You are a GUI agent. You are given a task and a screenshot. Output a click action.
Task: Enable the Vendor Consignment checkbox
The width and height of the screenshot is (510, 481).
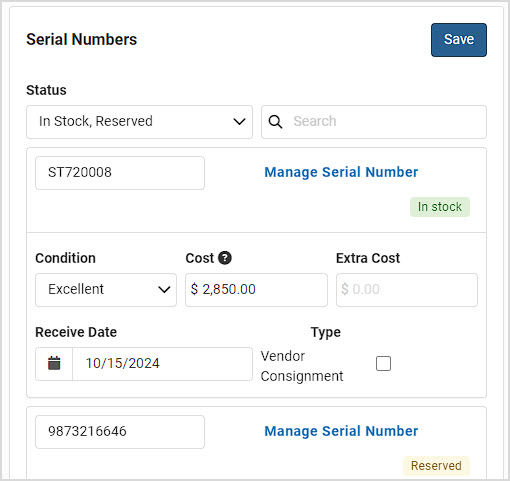tap(383, 363)
